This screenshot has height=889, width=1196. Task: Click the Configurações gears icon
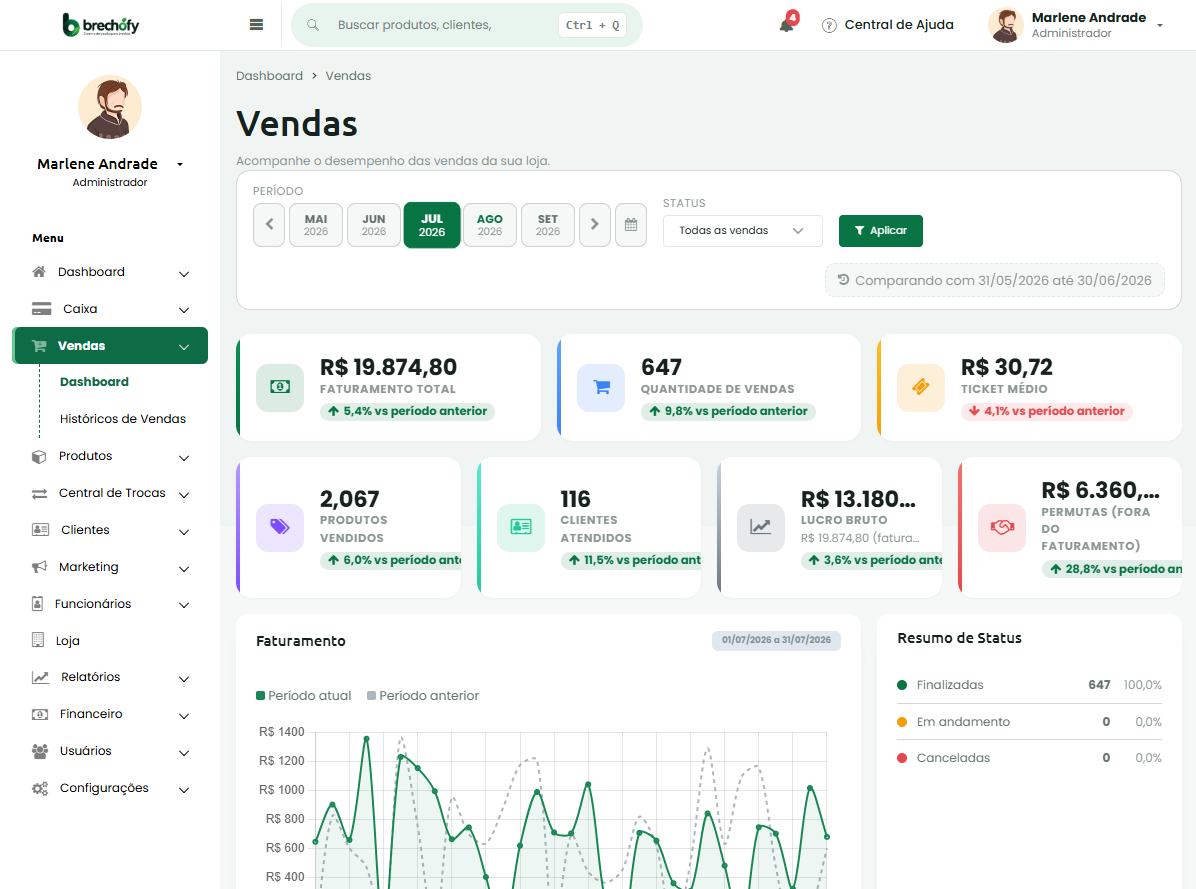40,788
